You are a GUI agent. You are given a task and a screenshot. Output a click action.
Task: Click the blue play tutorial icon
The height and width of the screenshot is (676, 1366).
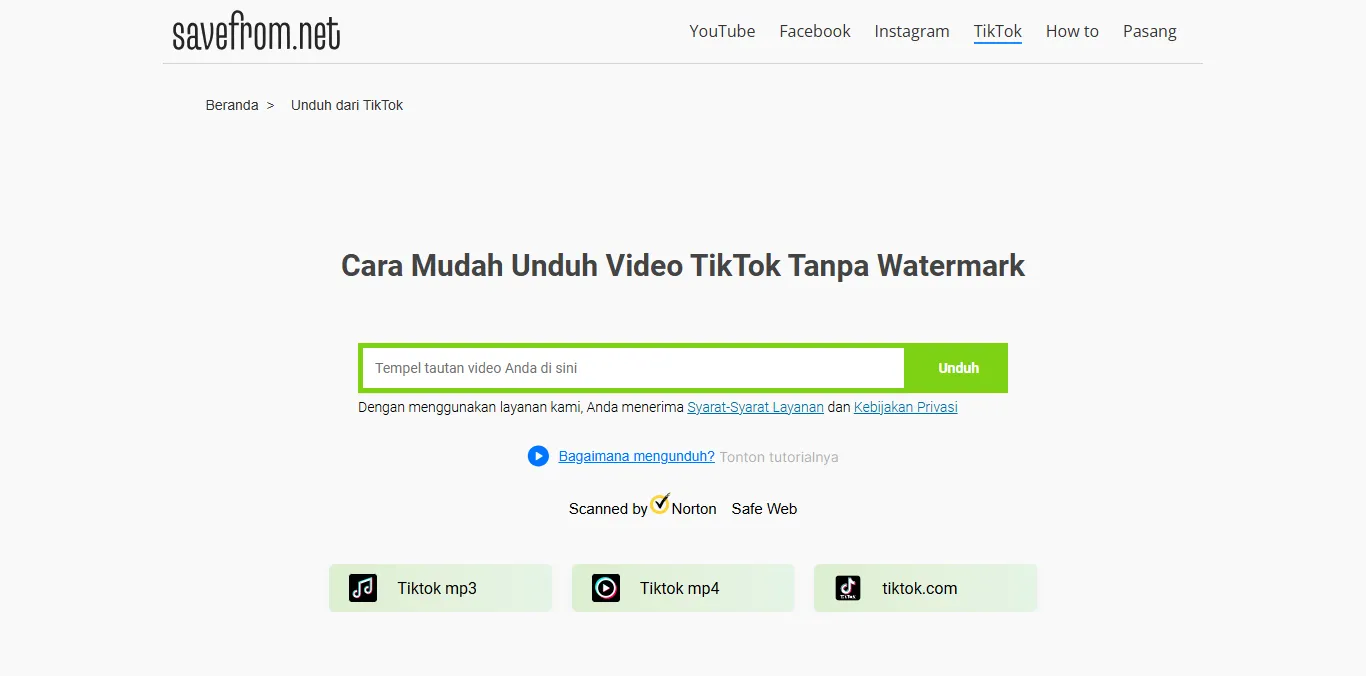(538, 457)
